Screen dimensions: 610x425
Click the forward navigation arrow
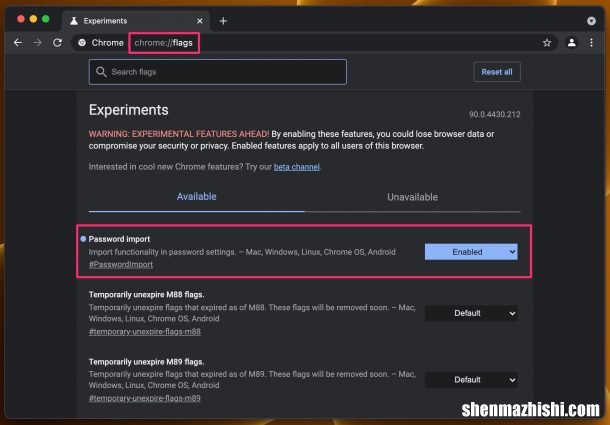[37, 42]
